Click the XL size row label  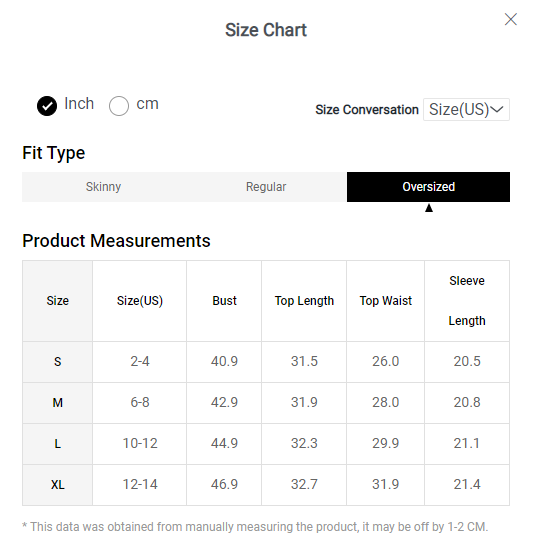[58, 485]
